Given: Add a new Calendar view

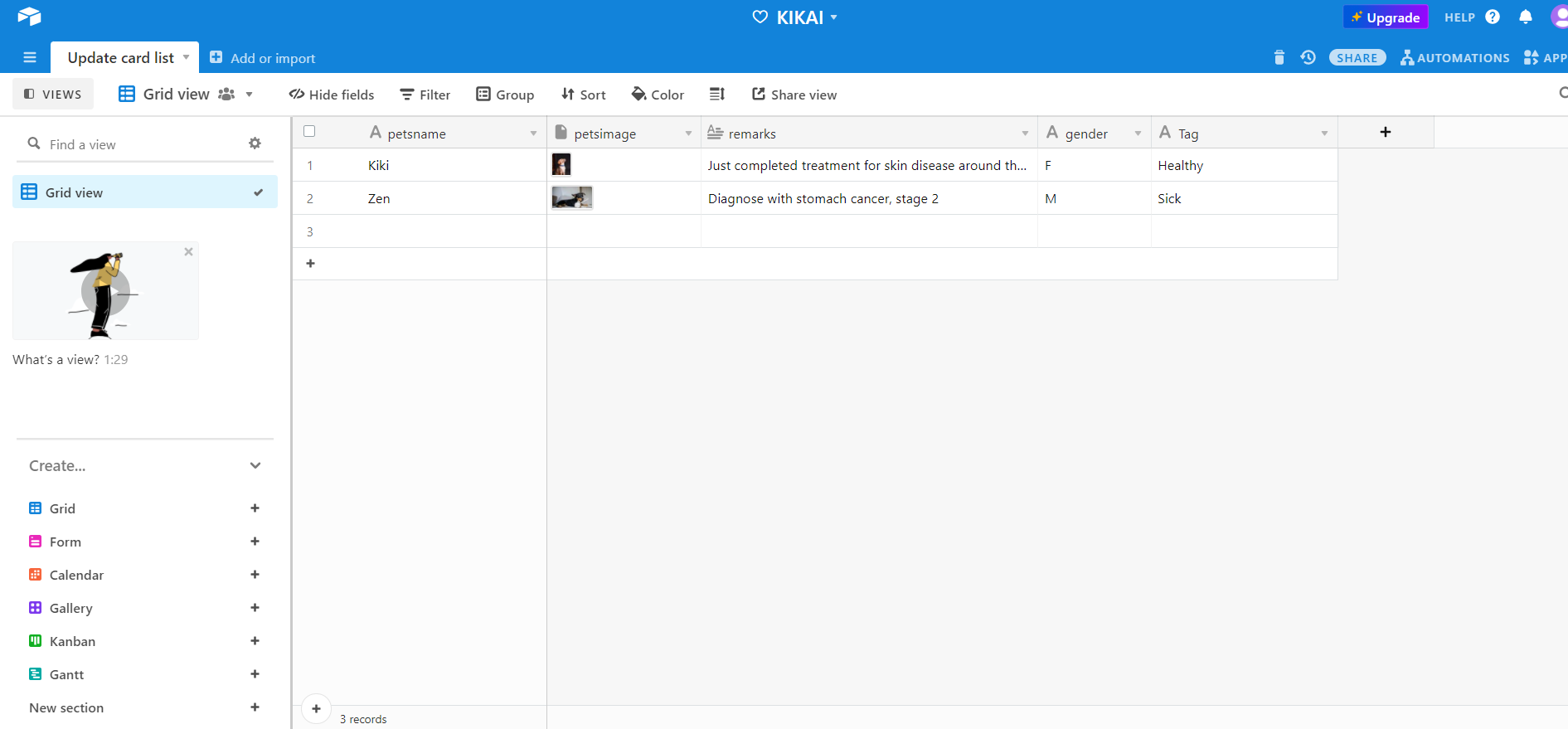Looking at the screenshot, I should click(x=255, y=575).
